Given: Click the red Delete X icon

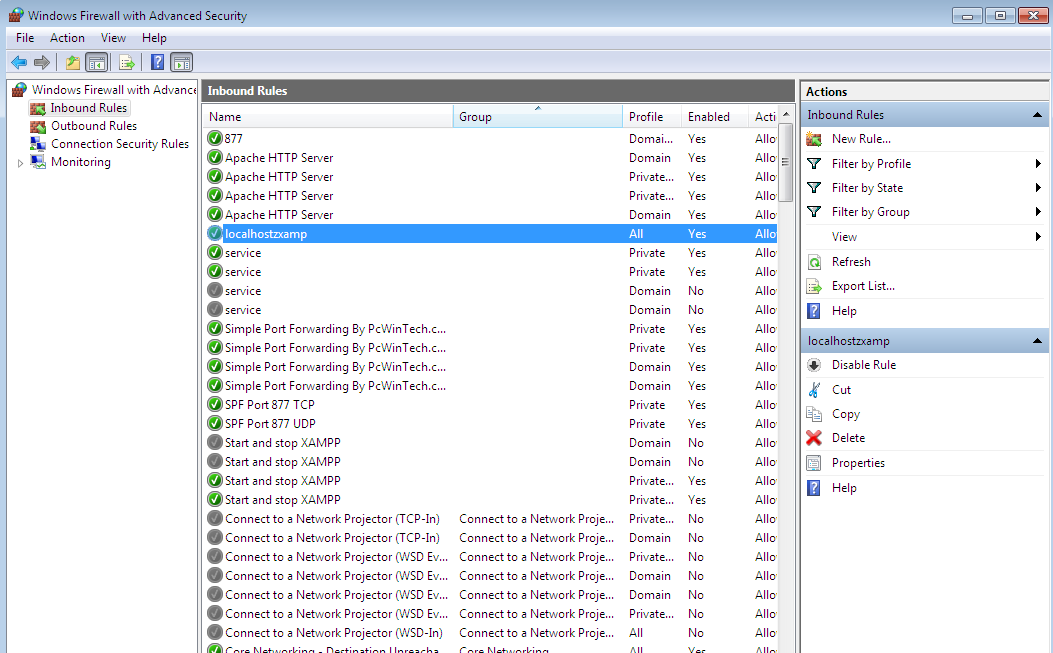Looking at the screenshot, I should pos(814,438).
